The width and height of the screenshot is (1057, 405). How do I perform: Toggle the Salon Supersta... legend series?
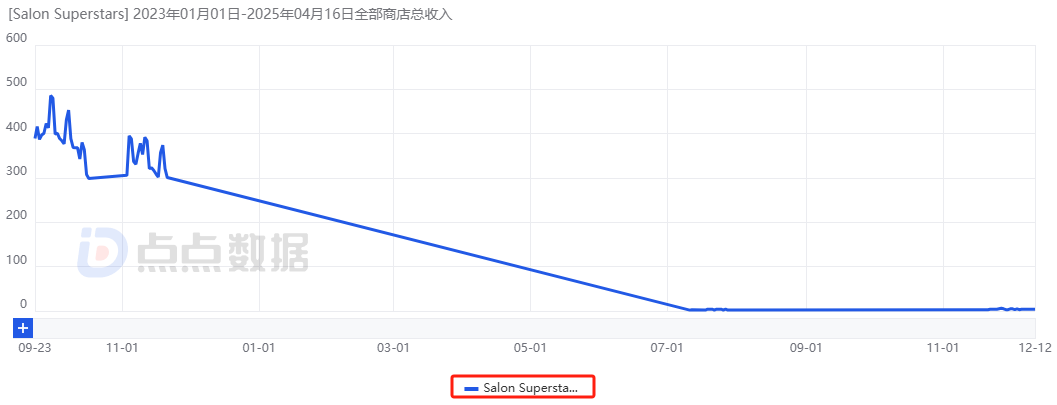tap(523, 387)
